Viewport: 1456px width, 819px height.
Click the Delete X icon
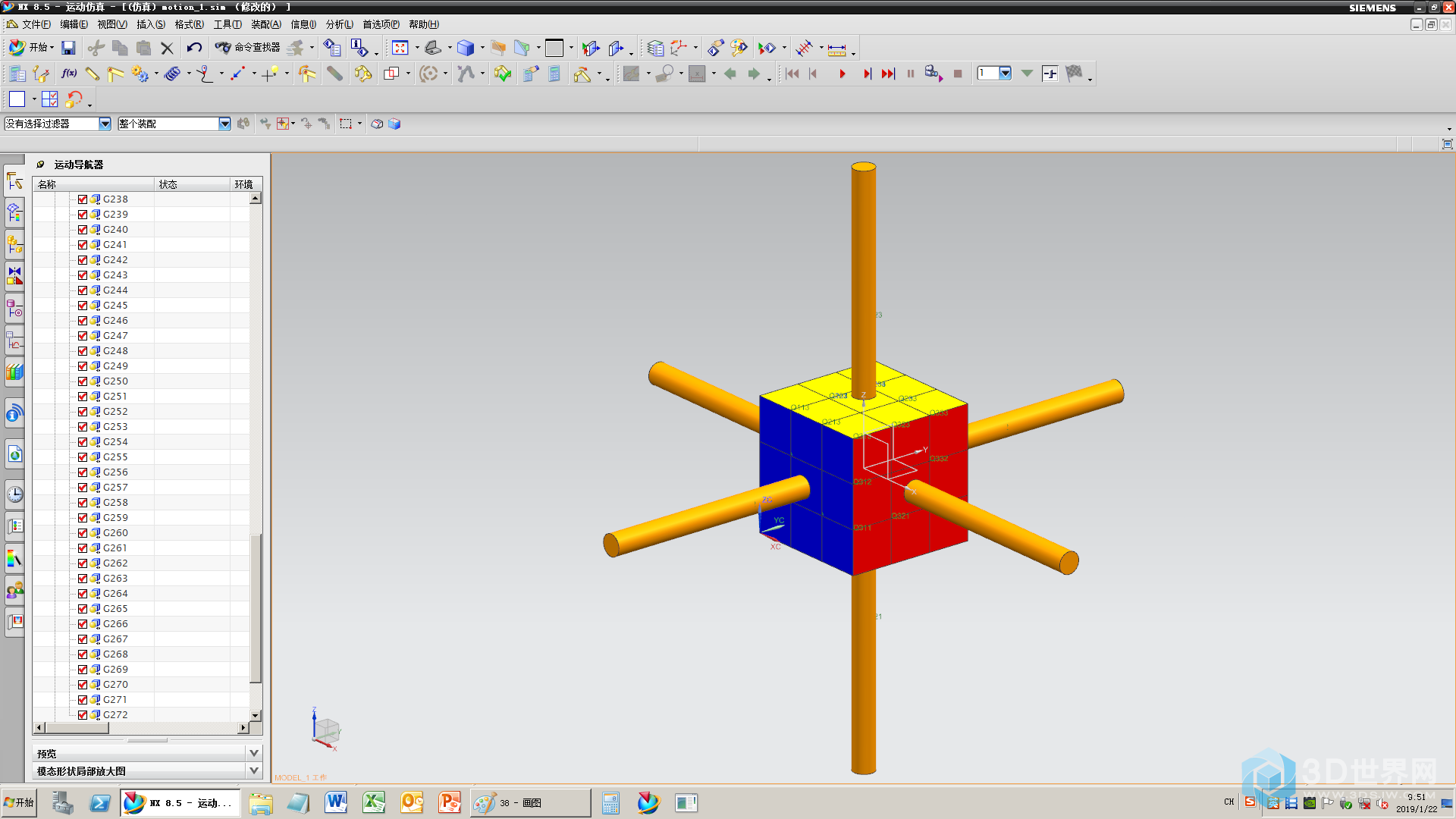[x=168, y=48]
